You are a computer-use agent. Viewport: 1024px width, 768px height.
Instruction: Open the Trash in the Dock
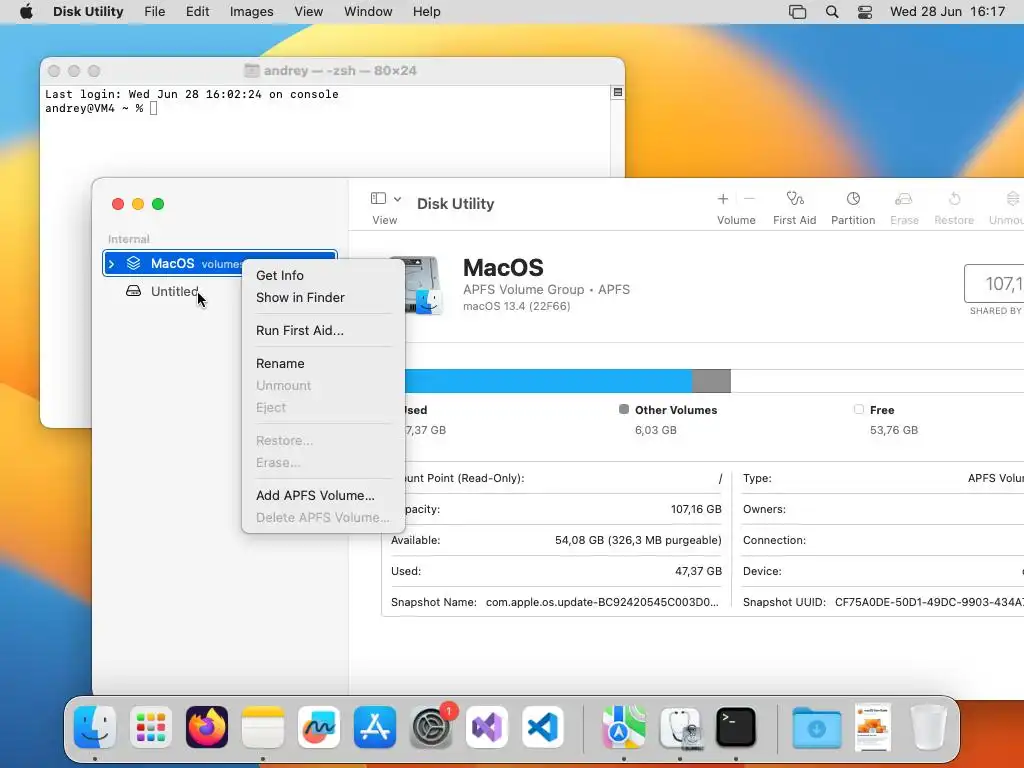pos(929,727)
